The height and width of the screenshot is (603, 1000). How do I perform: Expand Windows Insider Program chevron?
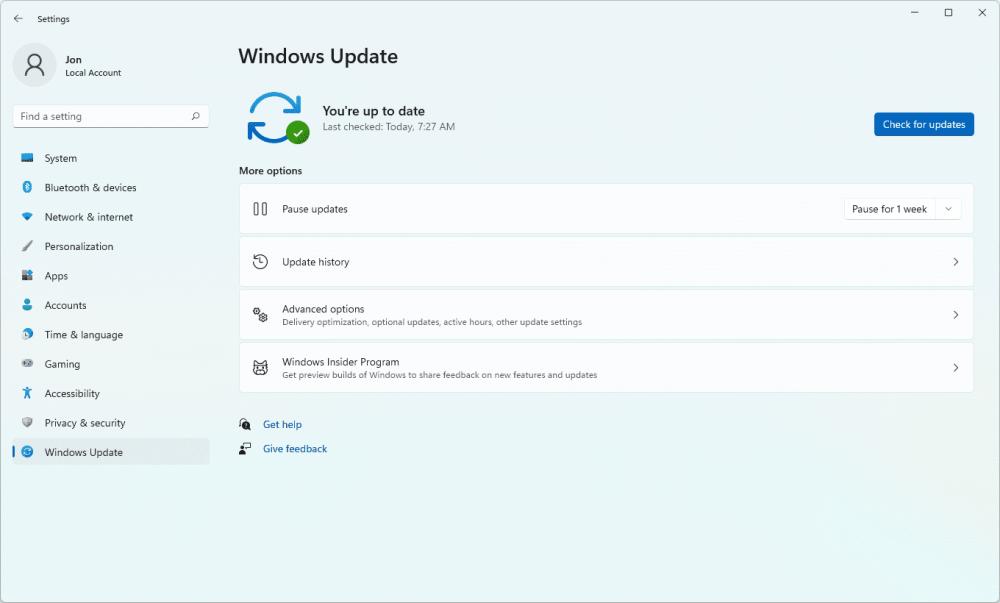[x=955, y=368]
